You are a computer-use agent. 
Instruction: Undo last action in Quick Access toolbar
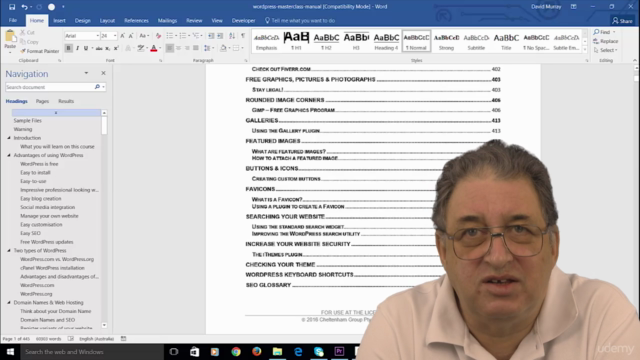pyautogui.click(x=24, y=7)
